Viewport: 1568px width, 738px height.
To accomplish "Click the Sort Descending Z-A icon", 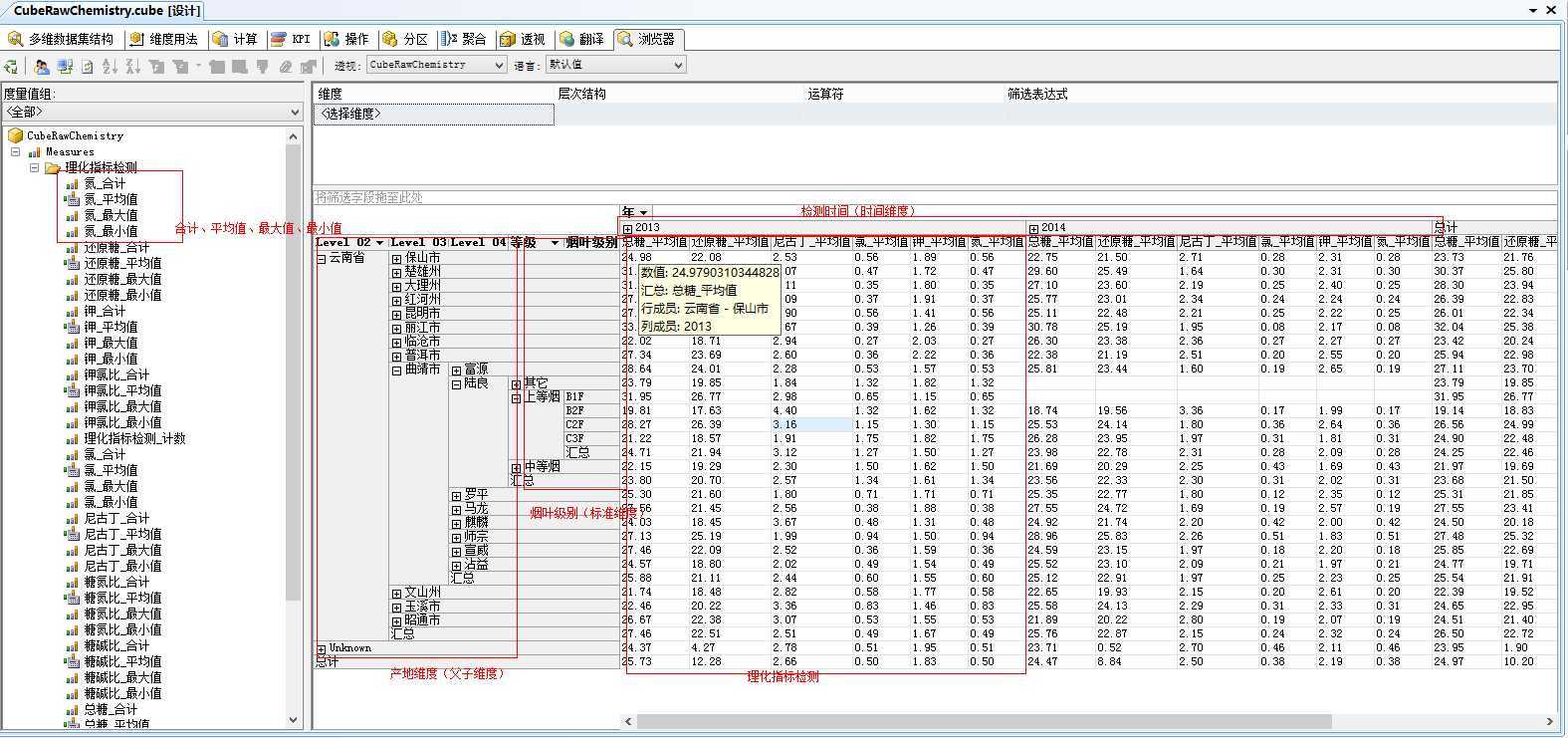I will tap(132, 67).
